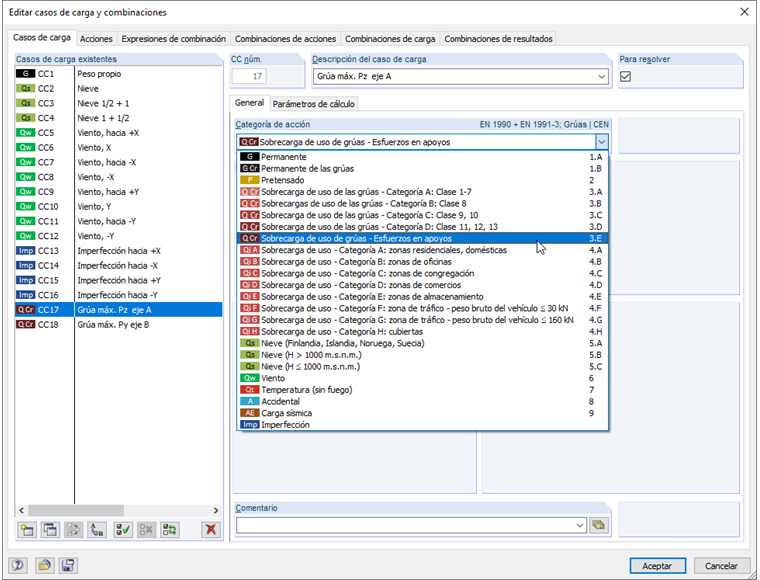Click the grayed-out deselect all load cases icon
This screenshot has height=580, width=760.
click(146, 530)
